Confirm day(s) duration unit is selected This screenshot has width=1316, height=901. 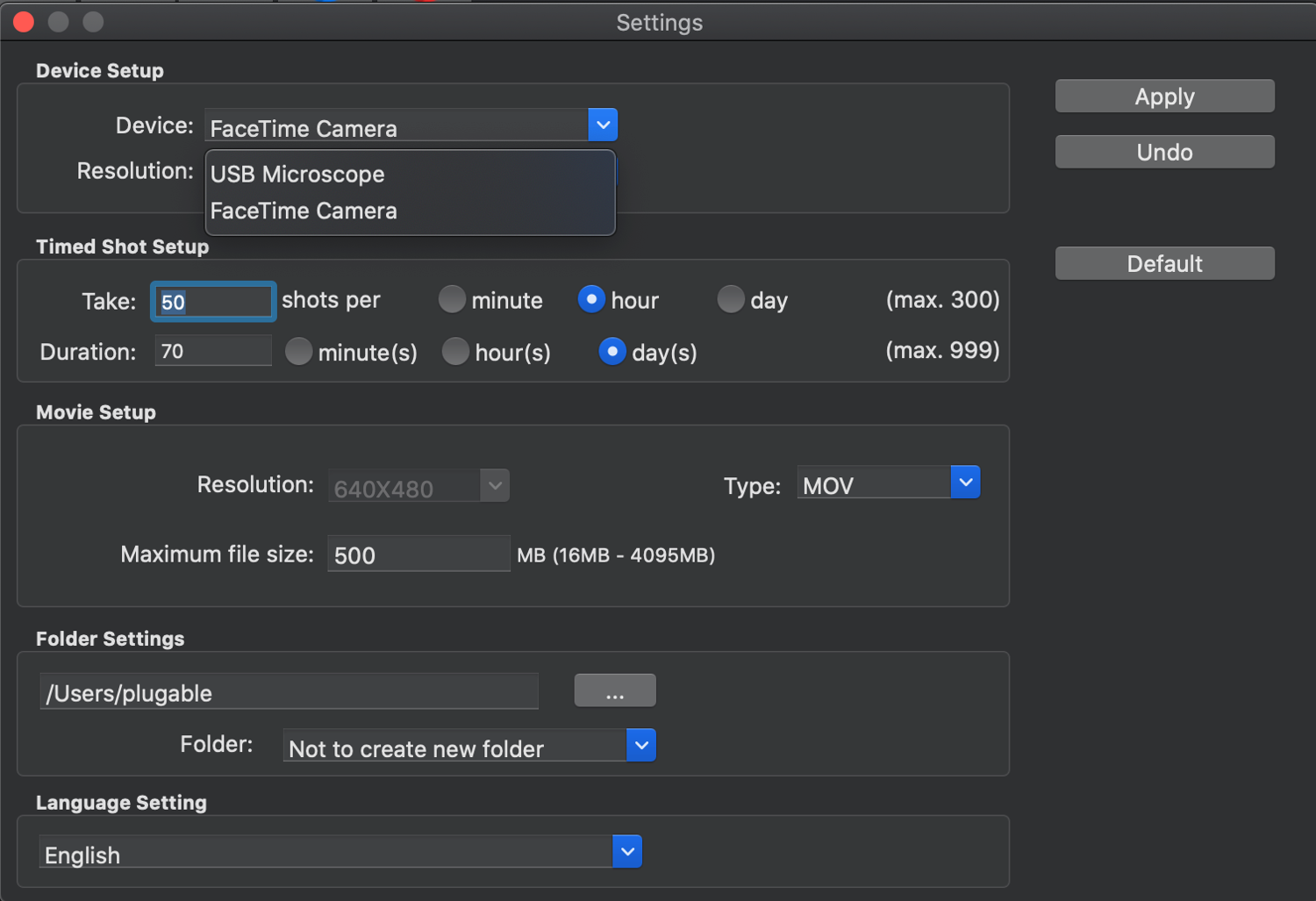pos(612,352)
